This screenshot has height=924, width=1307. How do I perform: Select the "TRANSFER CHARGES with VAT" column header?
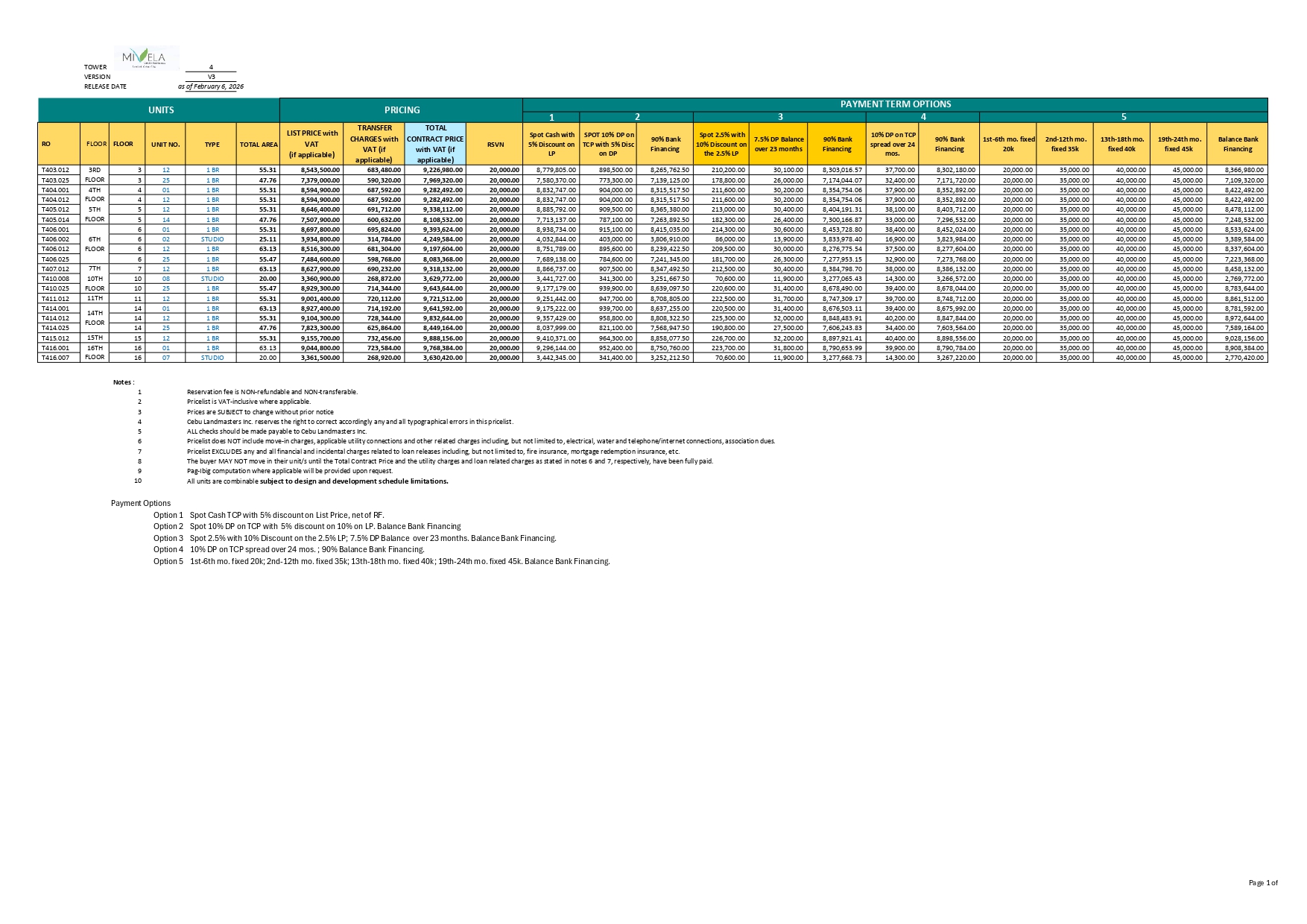pos(374,144)
